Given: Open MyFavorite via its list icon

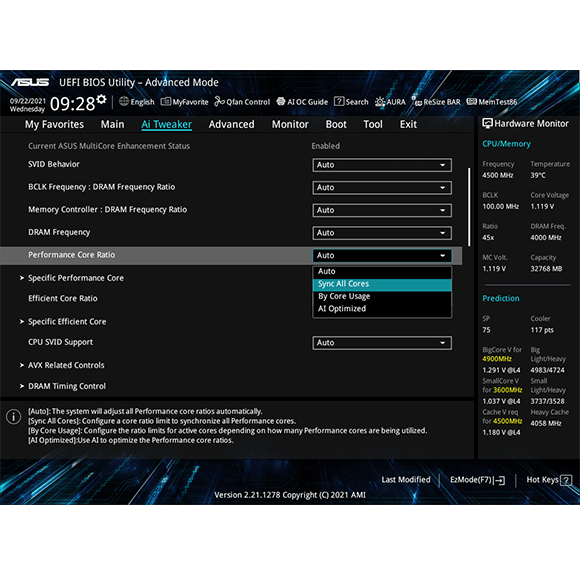Looking at the screenshot, I should click(x=165, y=101).
